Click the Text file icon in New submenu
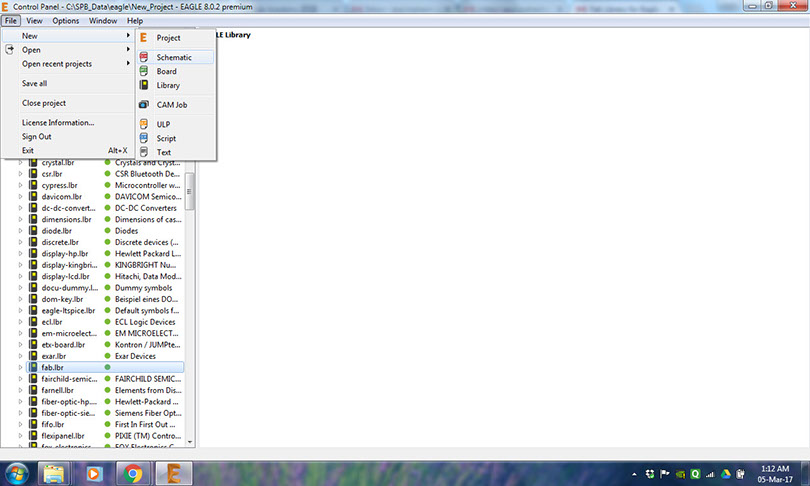Image resolution: width=810 pixels, height=486 pixels. click(144, 152)
